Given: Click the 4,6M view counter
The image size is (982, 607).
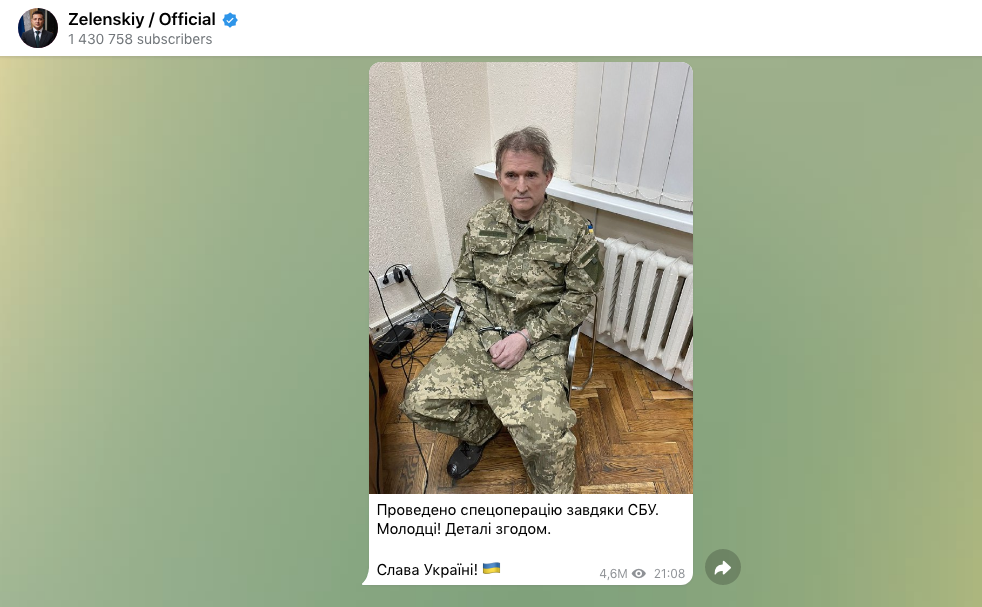Looking at the screenshot, I should point(613,574).
